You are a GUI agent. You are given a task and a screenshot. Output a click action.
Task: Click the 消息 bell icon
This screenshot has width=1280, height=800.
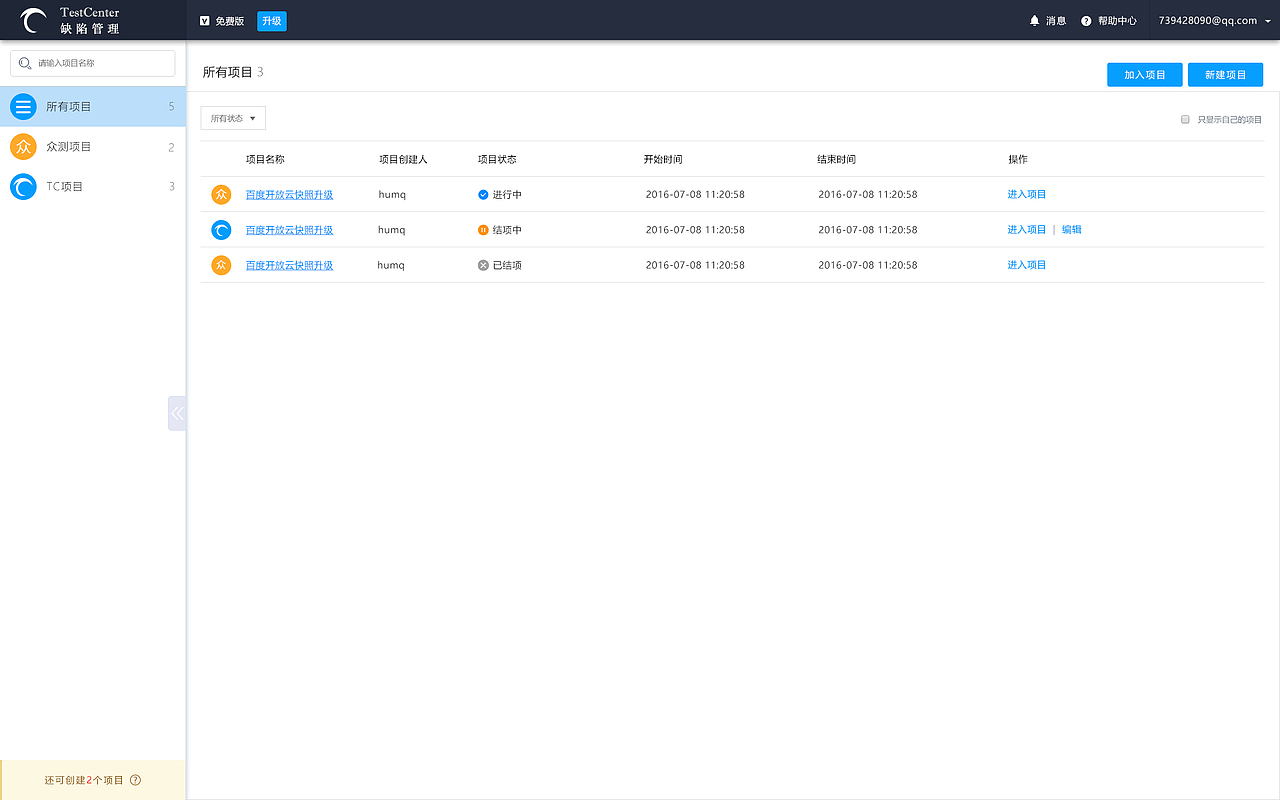tap(1035, 21)
